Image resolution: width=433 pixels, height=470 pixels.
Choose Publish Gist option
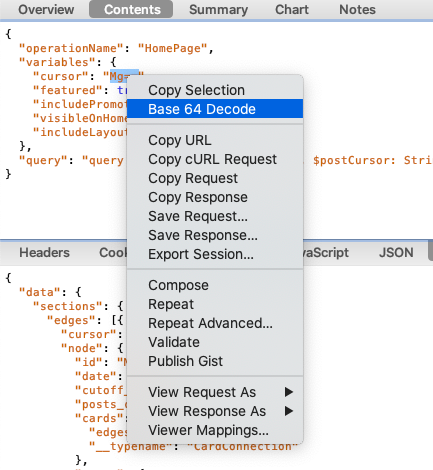(215, 361)
